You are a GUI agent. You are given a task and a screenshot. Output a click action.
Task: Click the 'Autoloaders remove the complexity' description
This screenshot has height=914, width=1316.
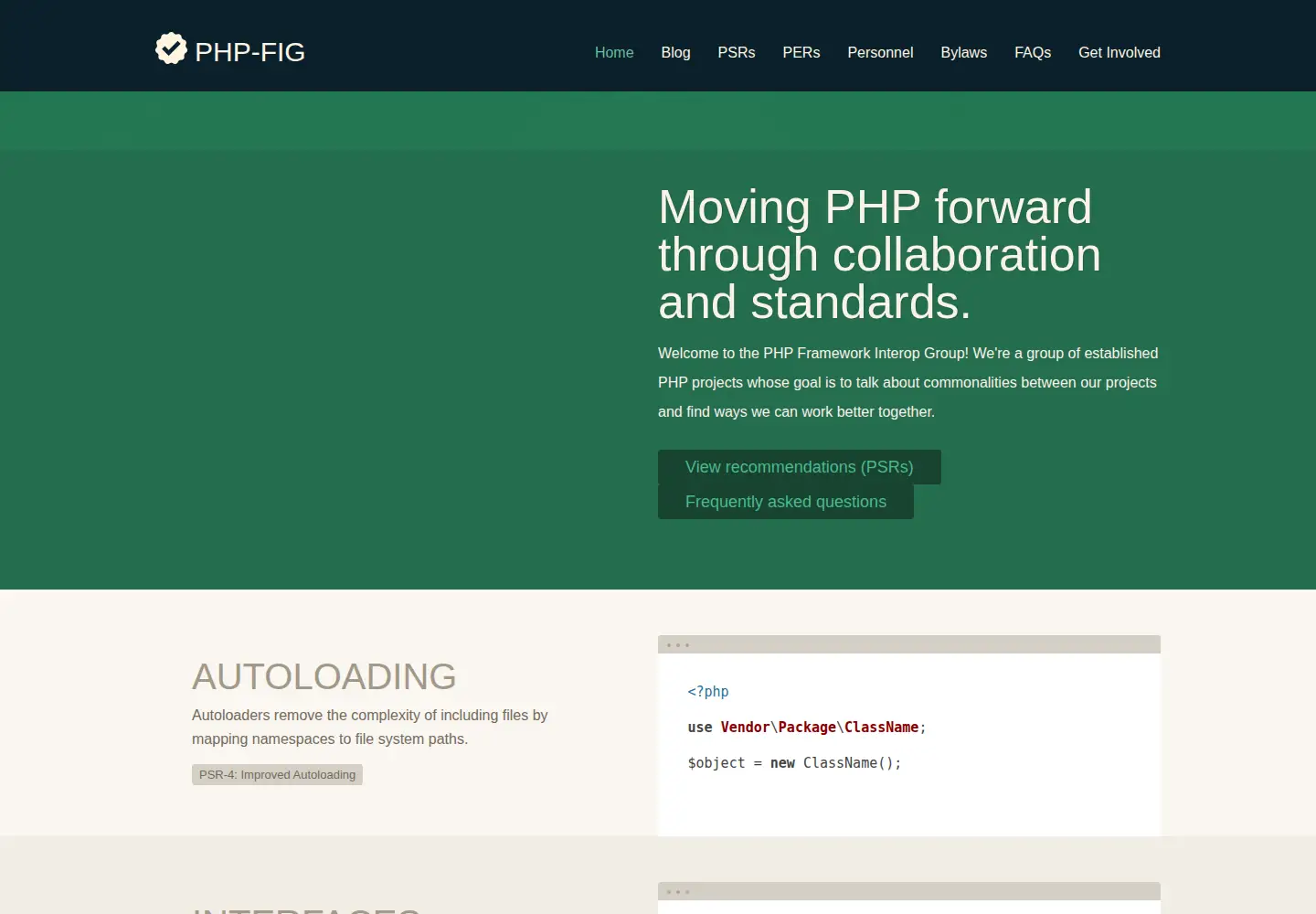click(370, 728)
